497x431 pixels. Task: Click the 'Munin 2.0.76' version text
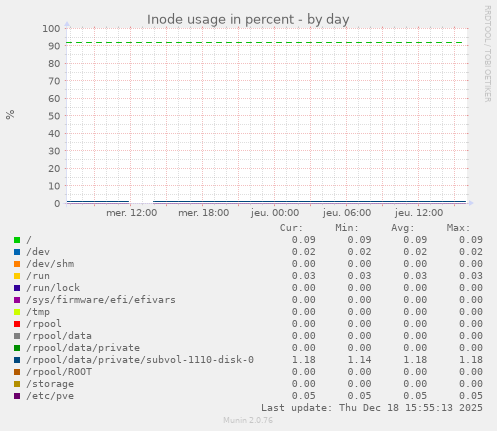click(x=248, y=420)
